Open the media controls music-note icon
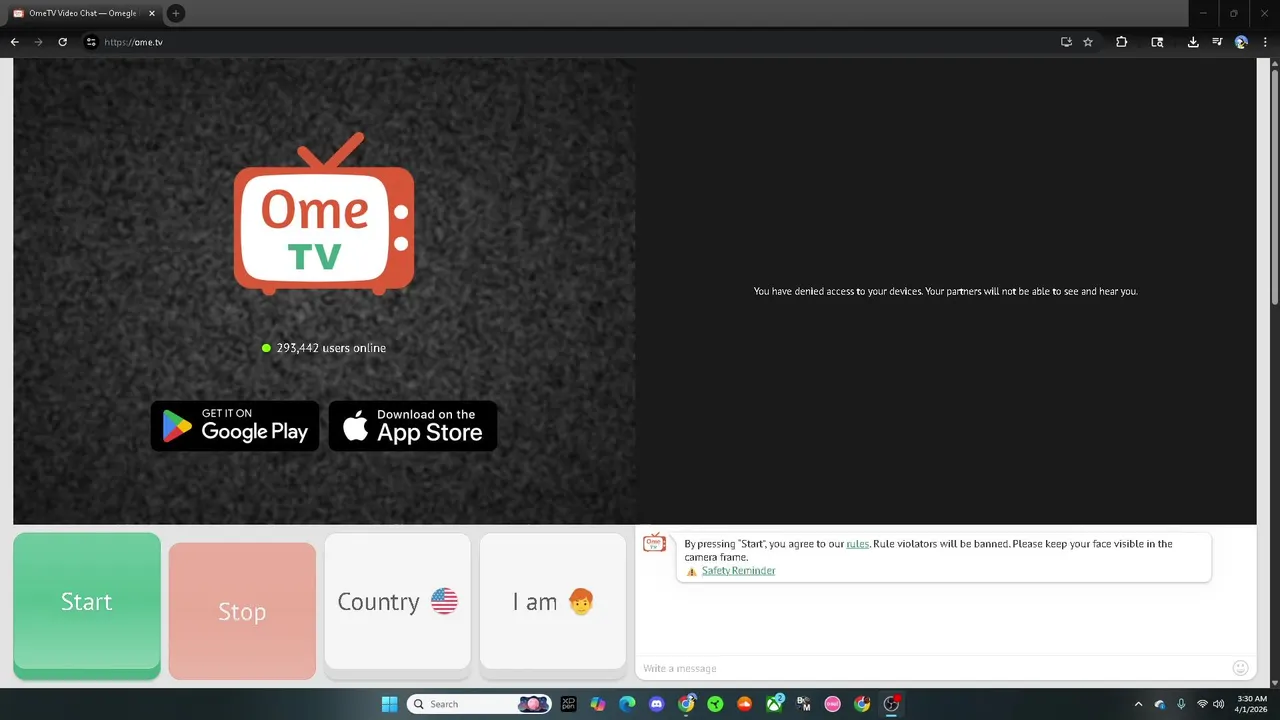Screen dimensions: 1280x720 1217,42
